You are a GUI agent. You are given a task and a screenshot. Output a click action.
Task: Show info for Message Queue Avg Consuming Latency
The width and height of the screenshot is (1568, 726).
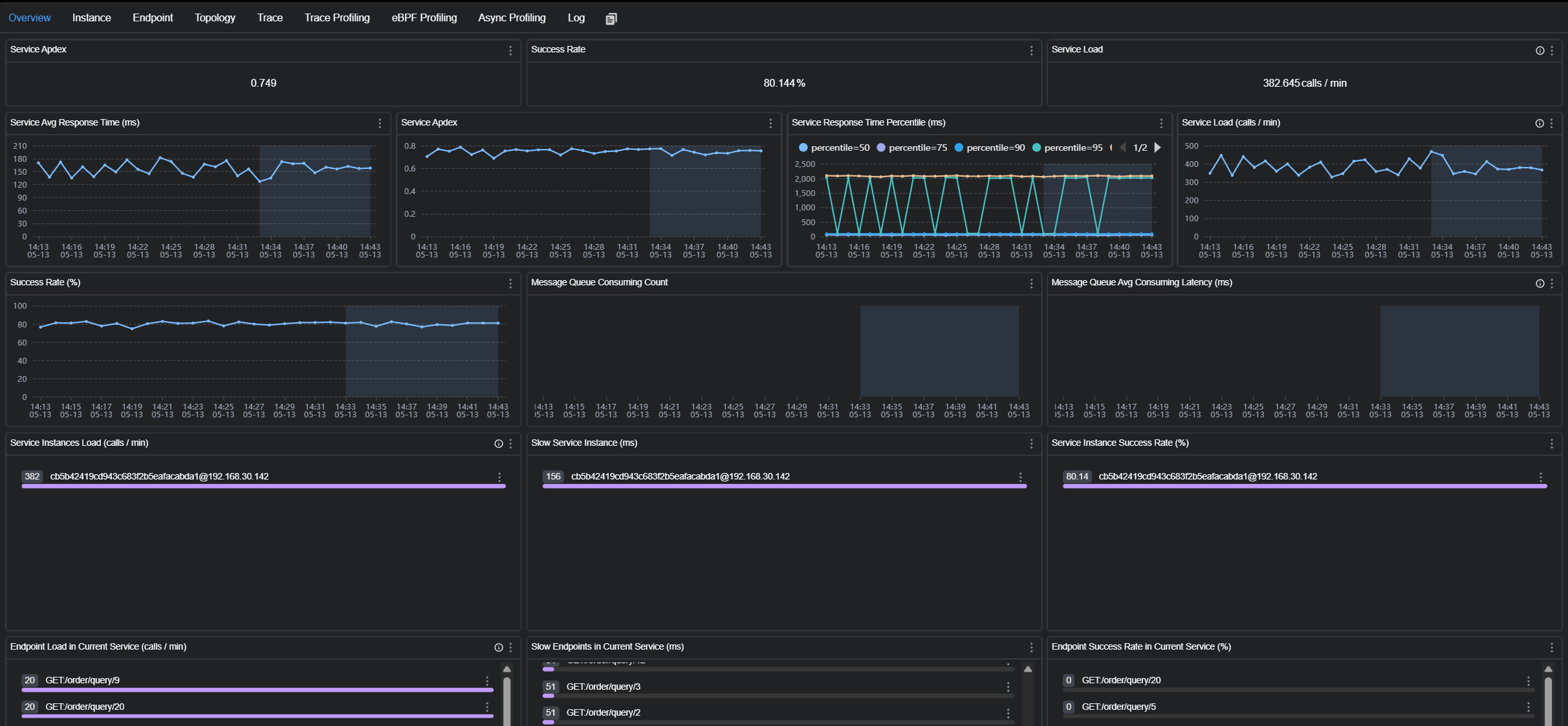click(x=1540, y=283)
